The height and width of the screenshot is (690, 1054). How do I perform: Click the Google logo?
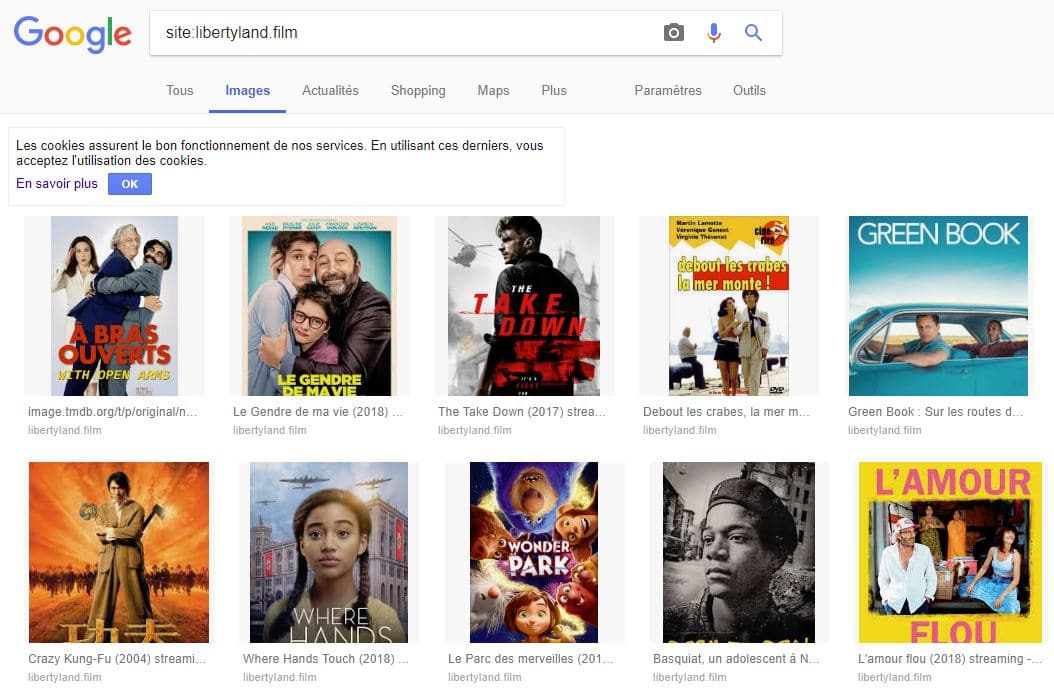[73, 34]
